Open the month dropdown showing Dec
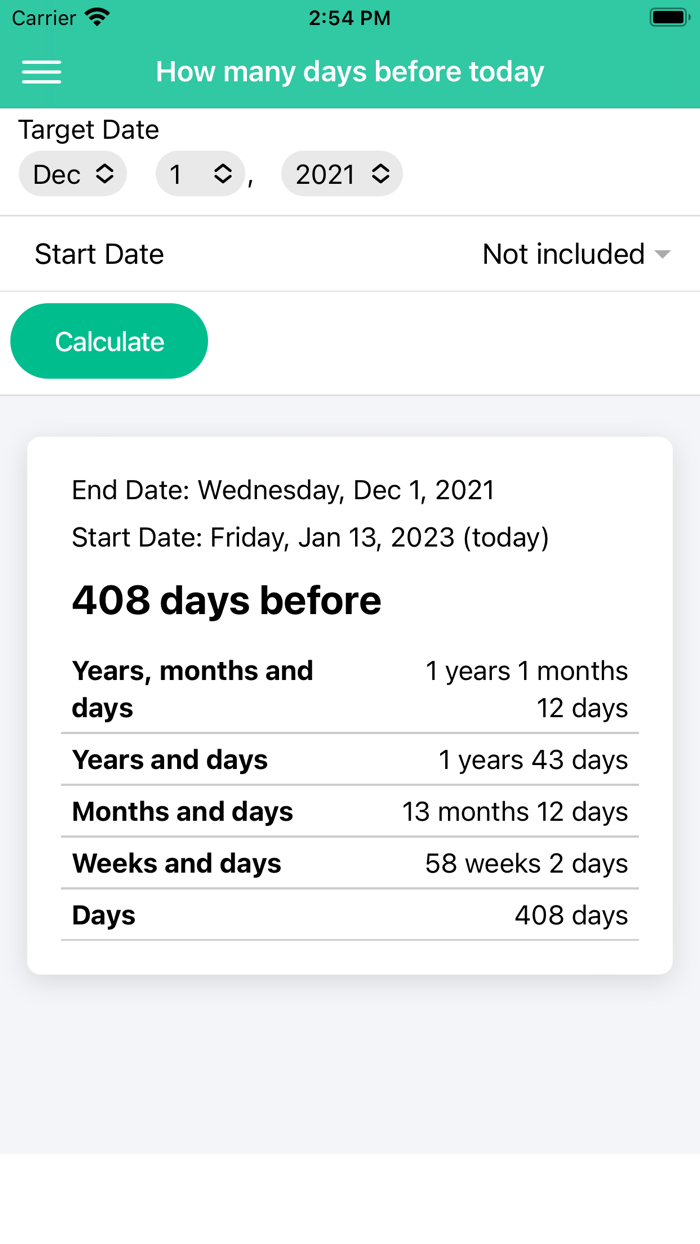The image size is (700, 1244). point(72,173)
